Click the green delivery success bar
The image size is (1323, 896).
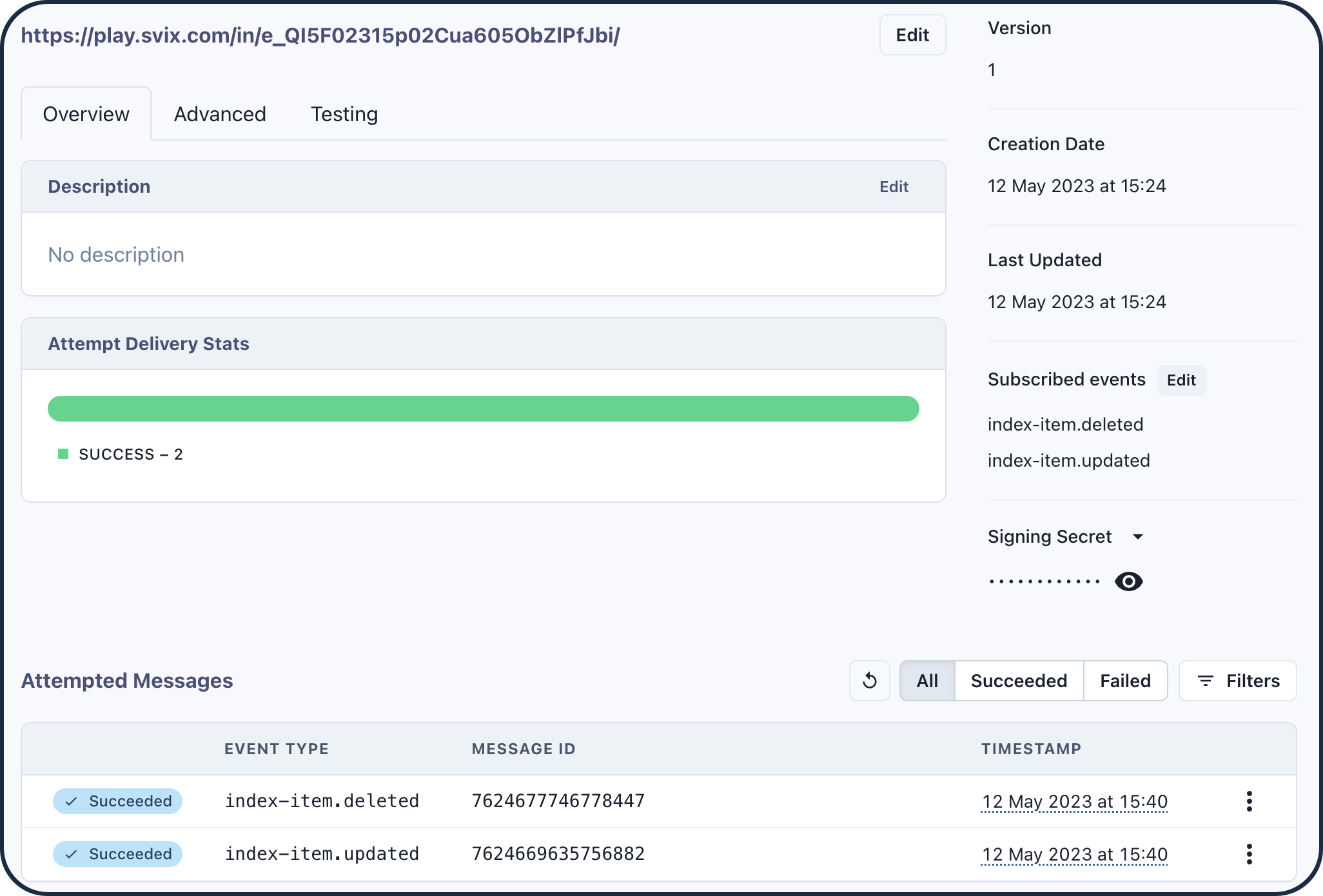pos(483,409)
